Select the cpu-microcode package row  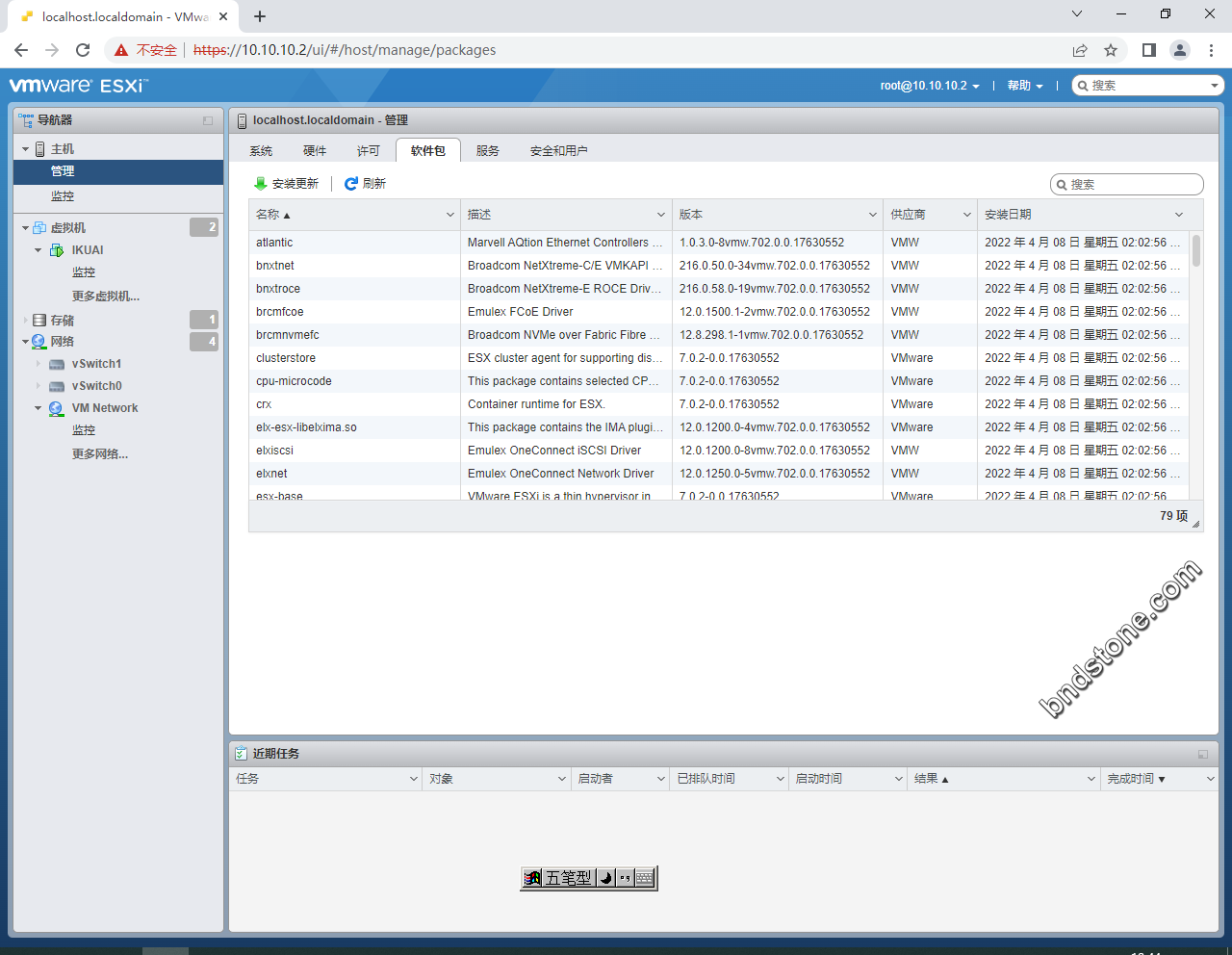[x=719, y=381]
